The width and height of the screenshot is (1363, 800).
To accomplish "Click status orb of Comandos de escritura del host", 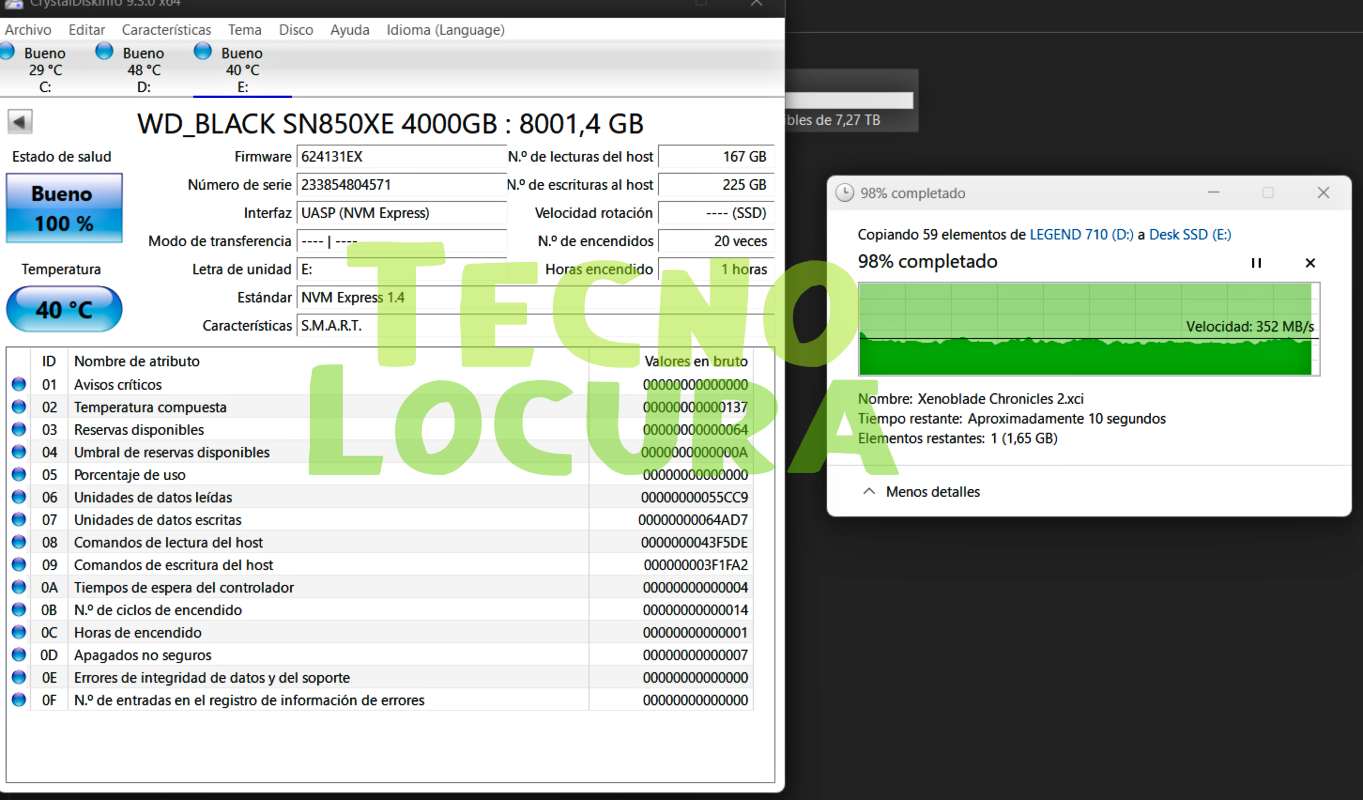I will click(19, 565).
